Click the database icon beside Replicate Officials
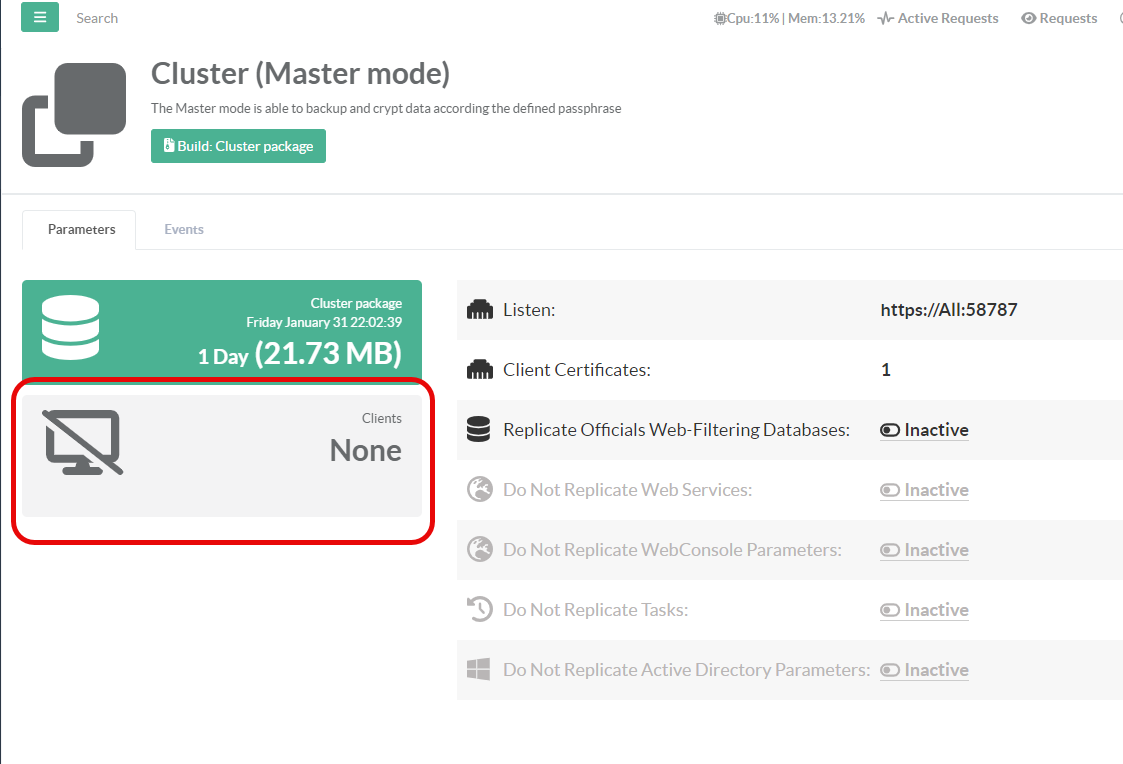This screenshot has width=1123, height=764. point(479,430)
